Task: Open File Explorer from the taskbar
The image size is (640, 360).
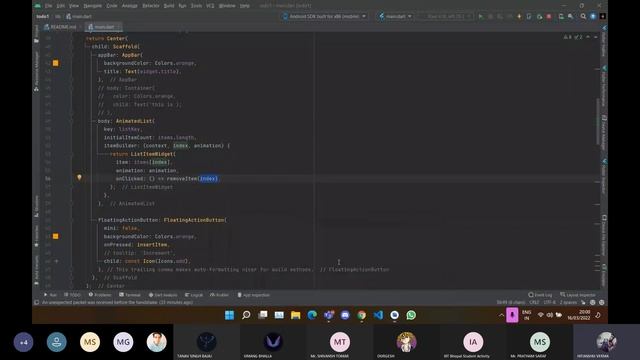Action: [x=296, y=315]
